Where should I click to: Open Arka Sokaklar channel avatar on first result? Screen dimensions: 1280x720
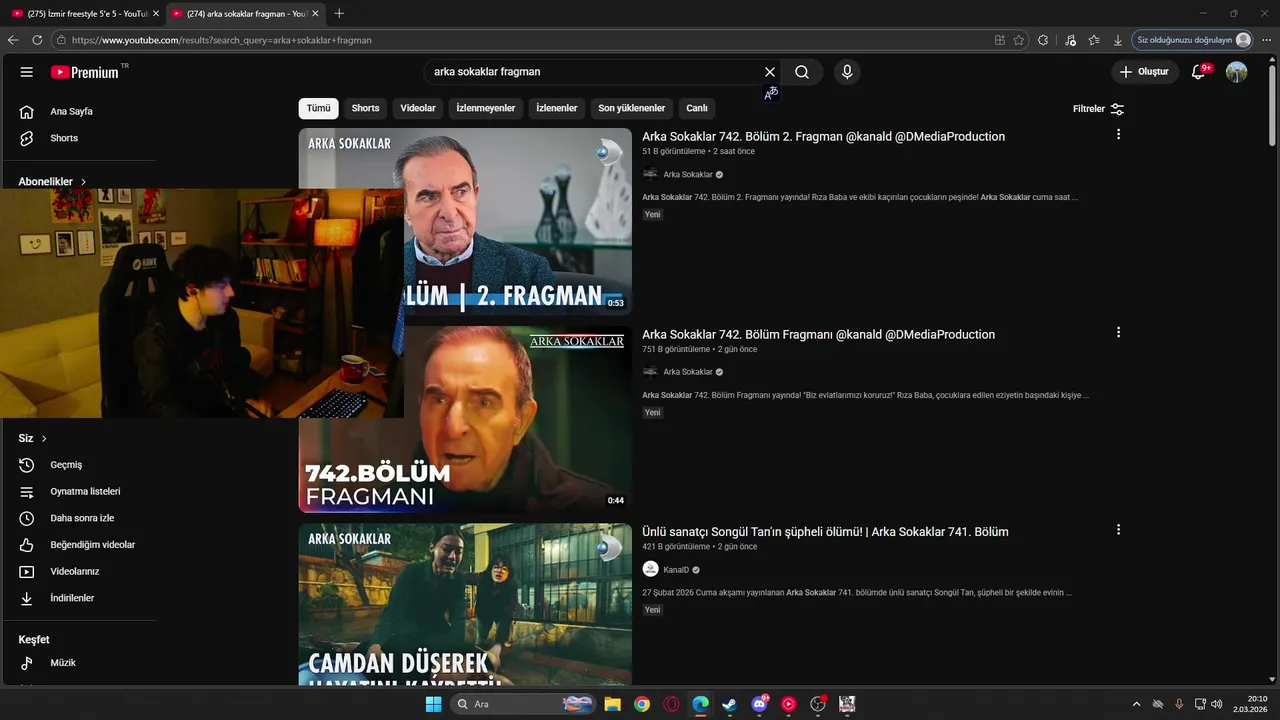(x=650, y=174)
